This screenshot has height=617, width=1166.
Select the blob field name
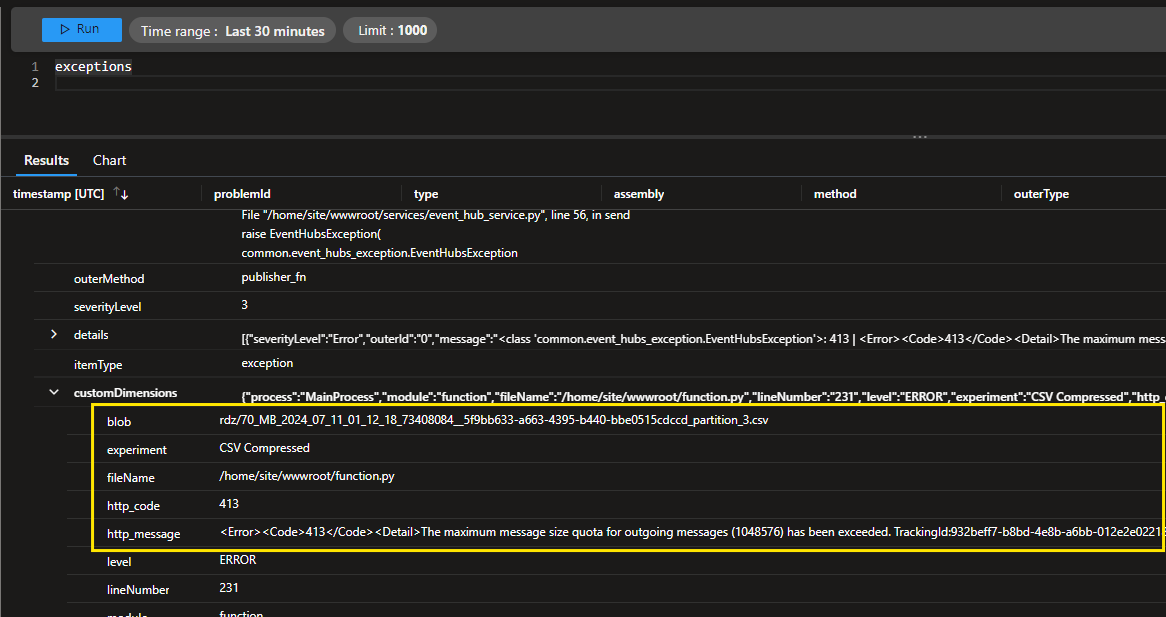(119, 421)
